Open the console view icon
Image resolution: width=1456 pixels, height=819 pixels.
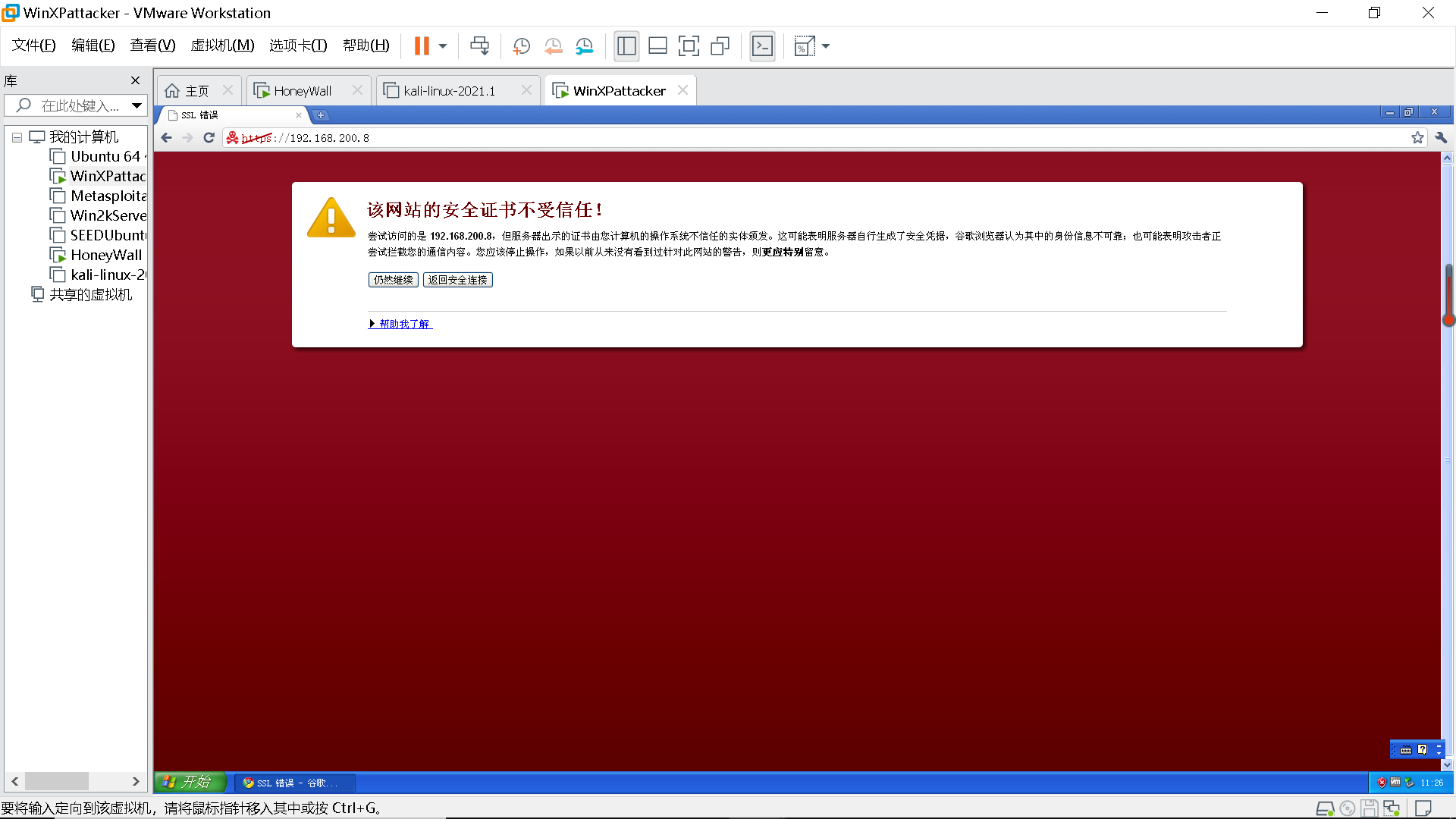[x=762, y=46]
